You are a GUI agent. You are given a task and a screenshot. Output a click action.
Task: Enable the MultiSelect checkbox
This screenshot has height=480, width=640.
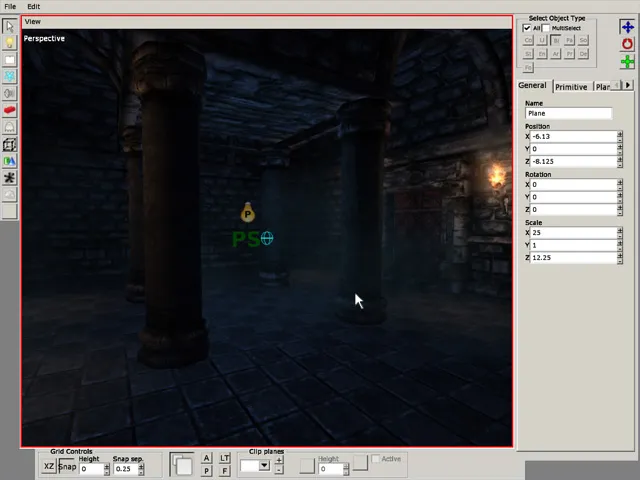(x=546, y=28)
